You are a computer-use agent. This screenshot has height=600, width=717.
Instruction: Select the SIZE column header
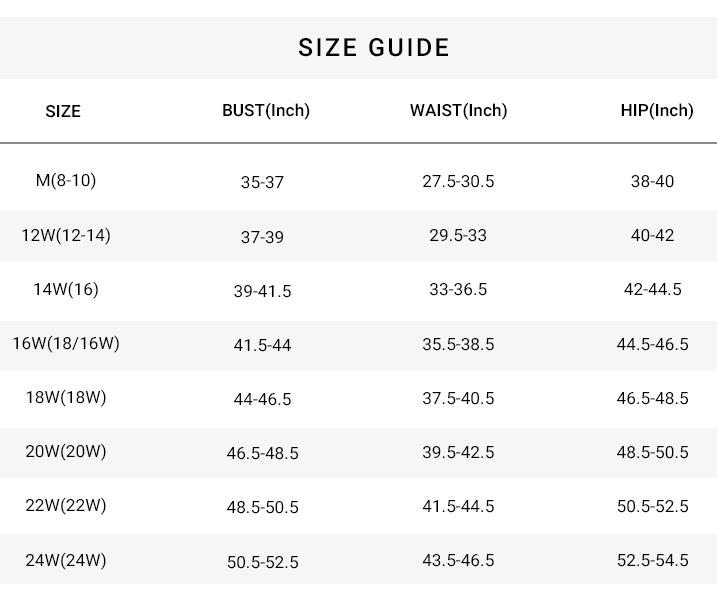point(63,111)
